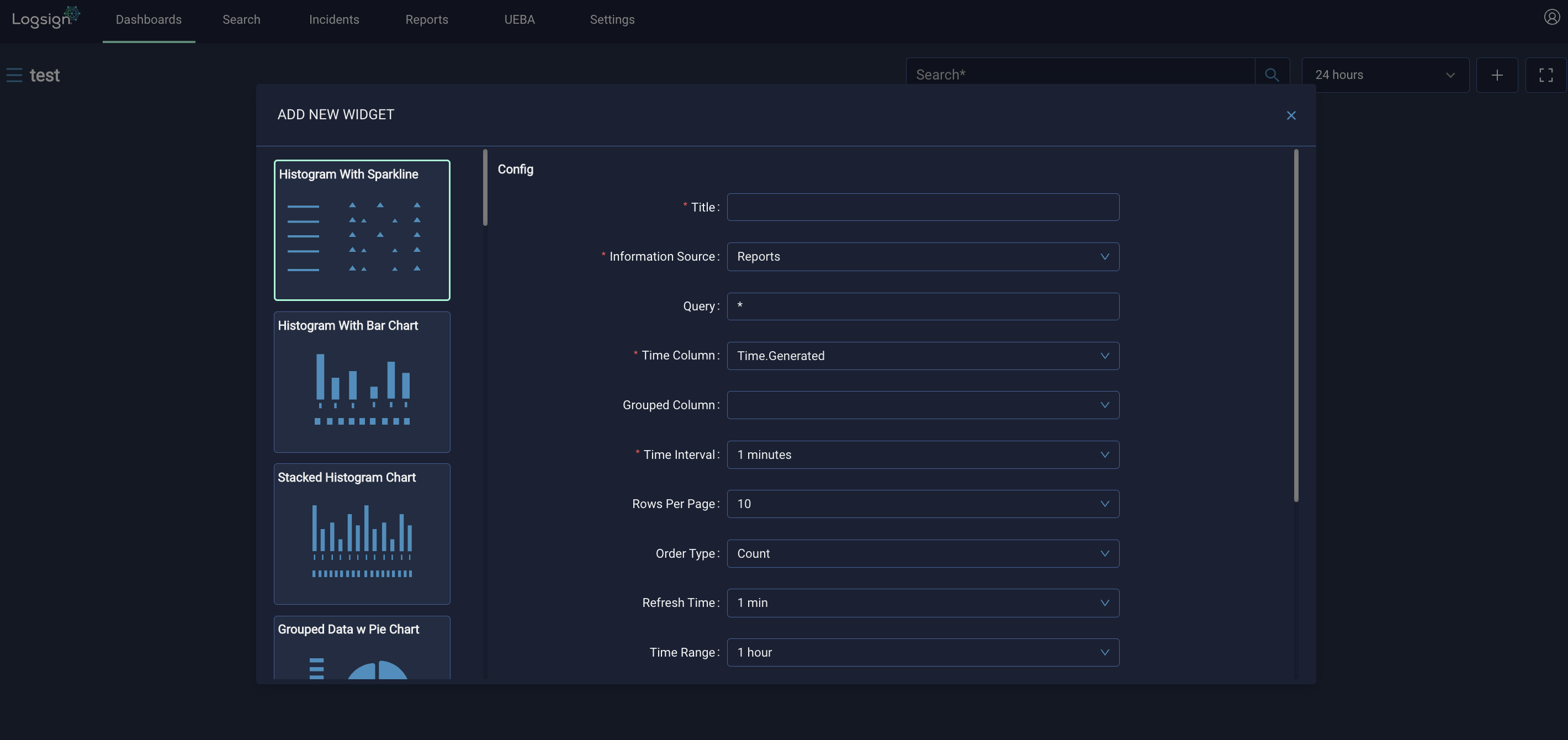This screenshot has width=1568, height=740.
Task: Open the Reports tab
Action: coord(426,20)
